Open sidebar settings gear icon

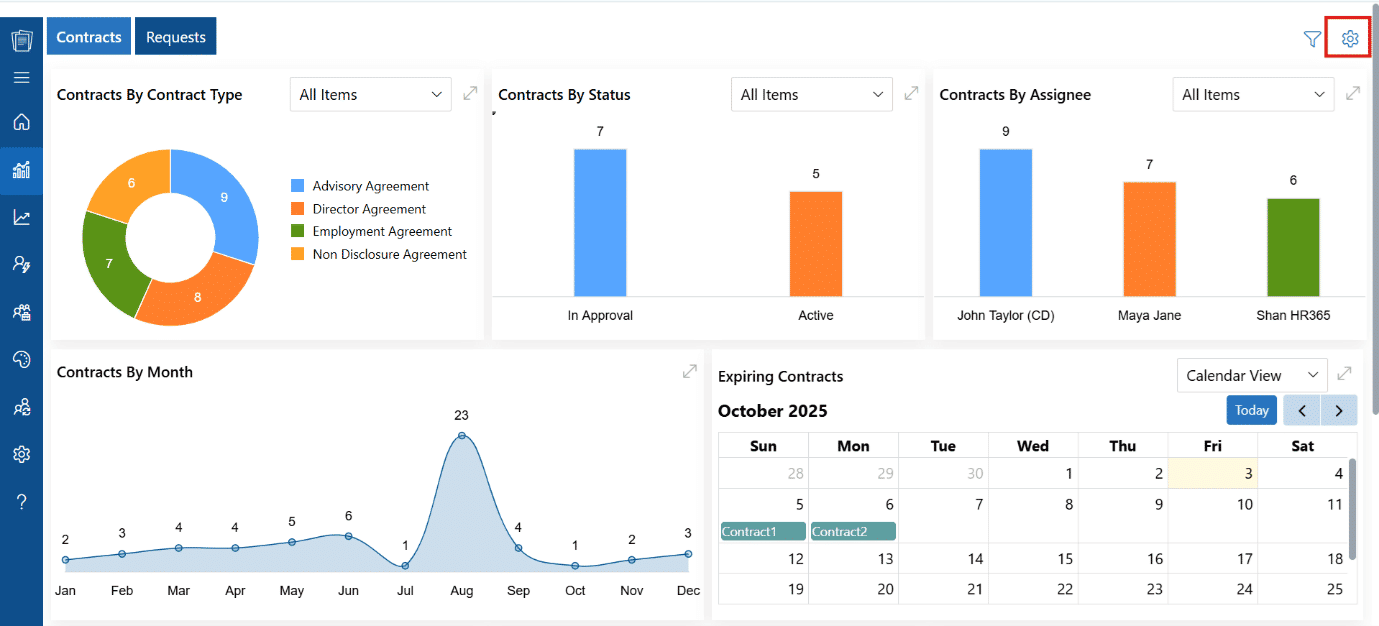(x=21, y=454)
